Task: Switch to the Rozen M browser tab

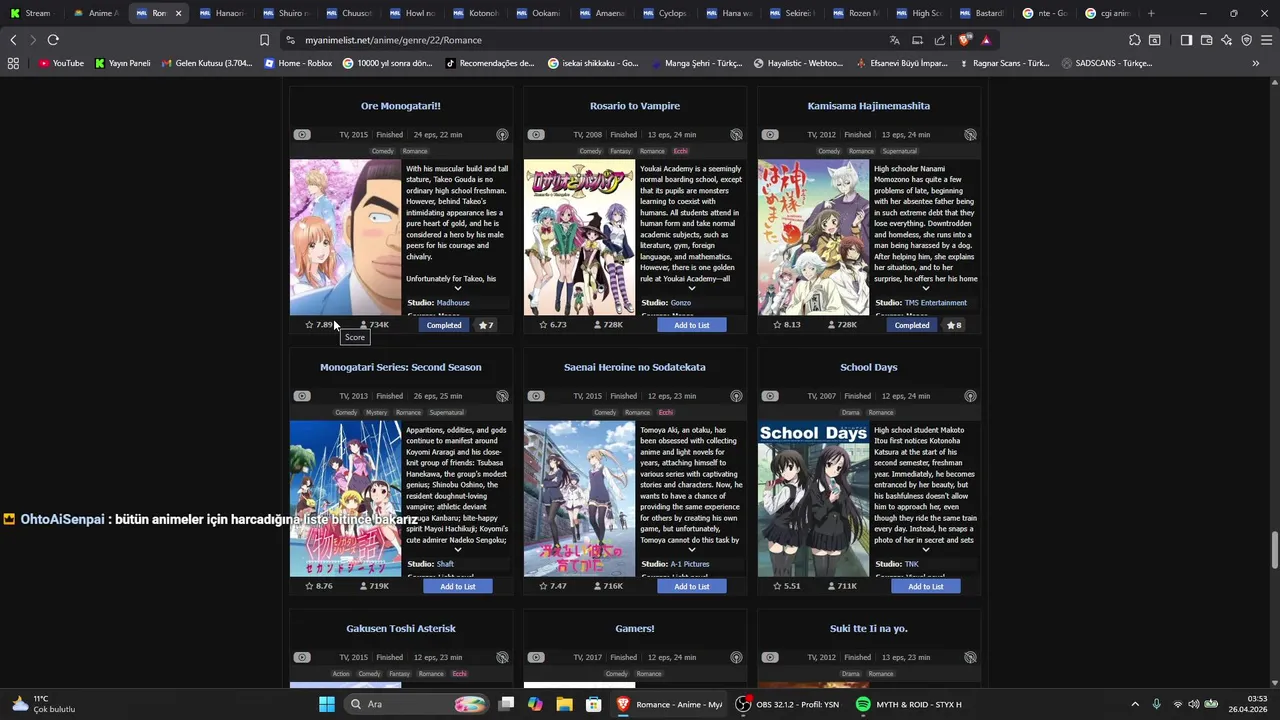Action: (x=855, y=13)
